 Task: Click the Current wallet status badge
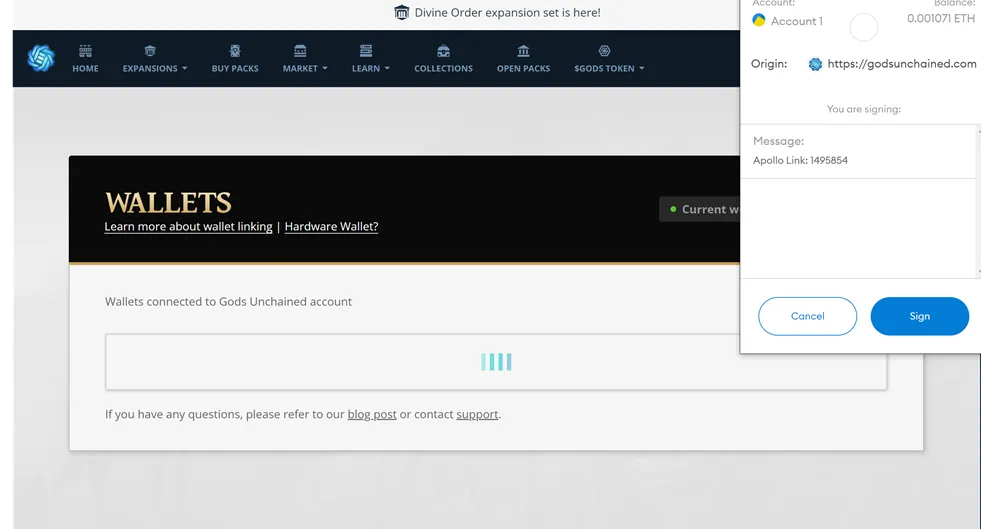[x=699, y=209]
